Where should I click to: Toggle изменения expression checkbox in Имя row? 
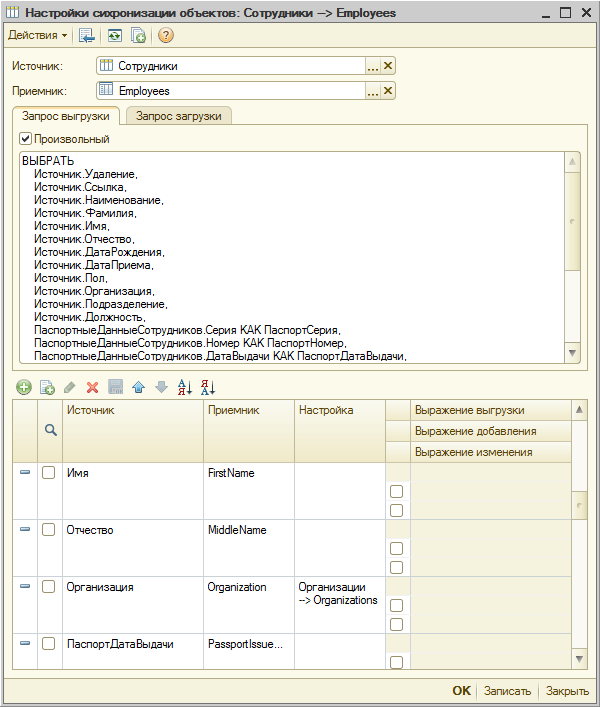(396, 510)
